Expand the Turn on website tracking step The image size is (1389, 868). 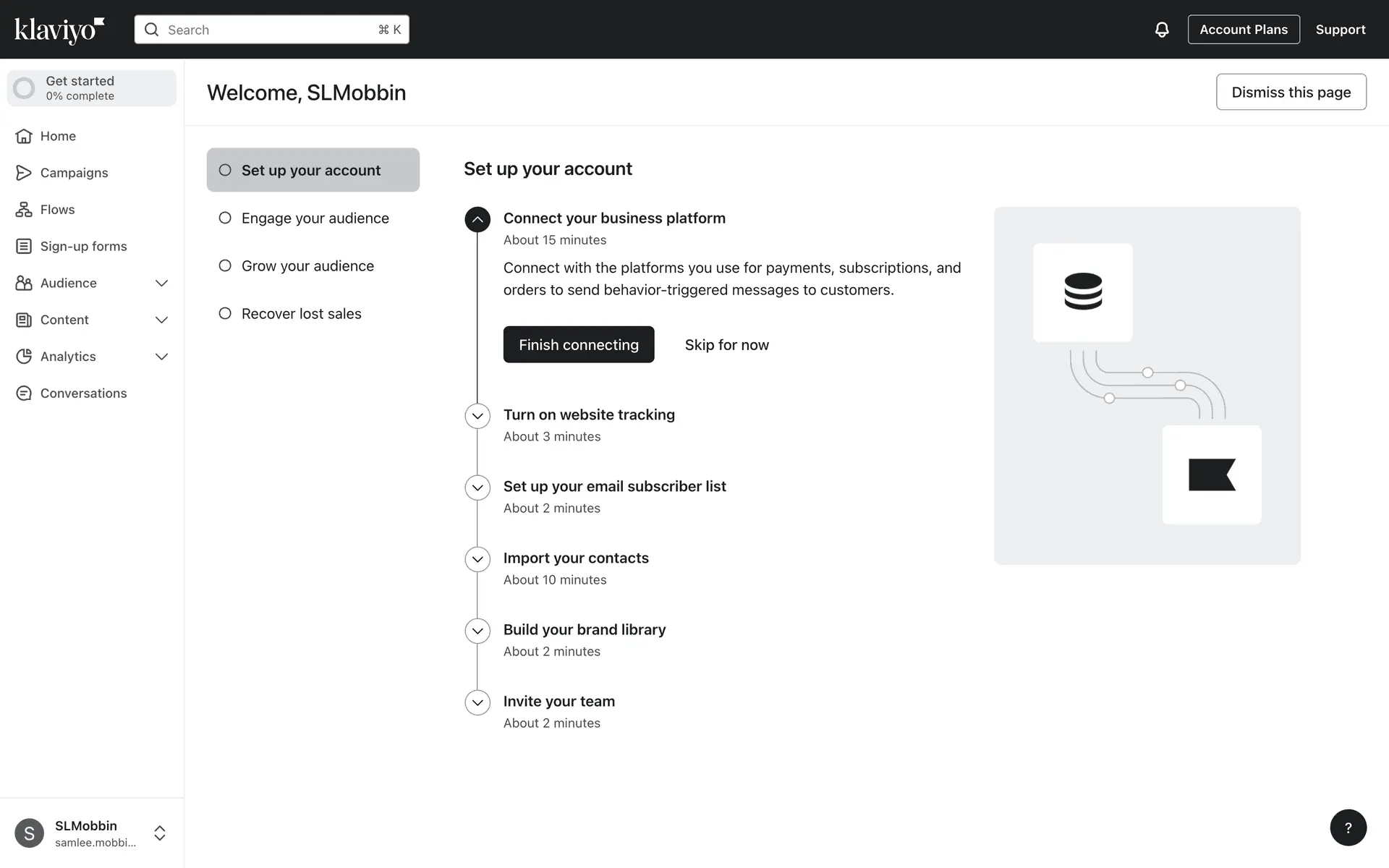(477, 416)
